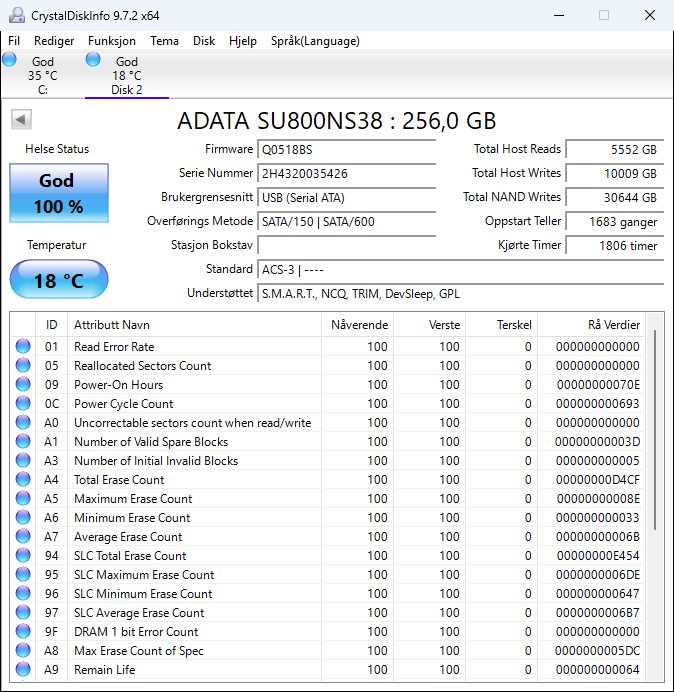674x692 pixels.
Task: Click status orb for Minimum Erase Count
Action: pos(23,517)
